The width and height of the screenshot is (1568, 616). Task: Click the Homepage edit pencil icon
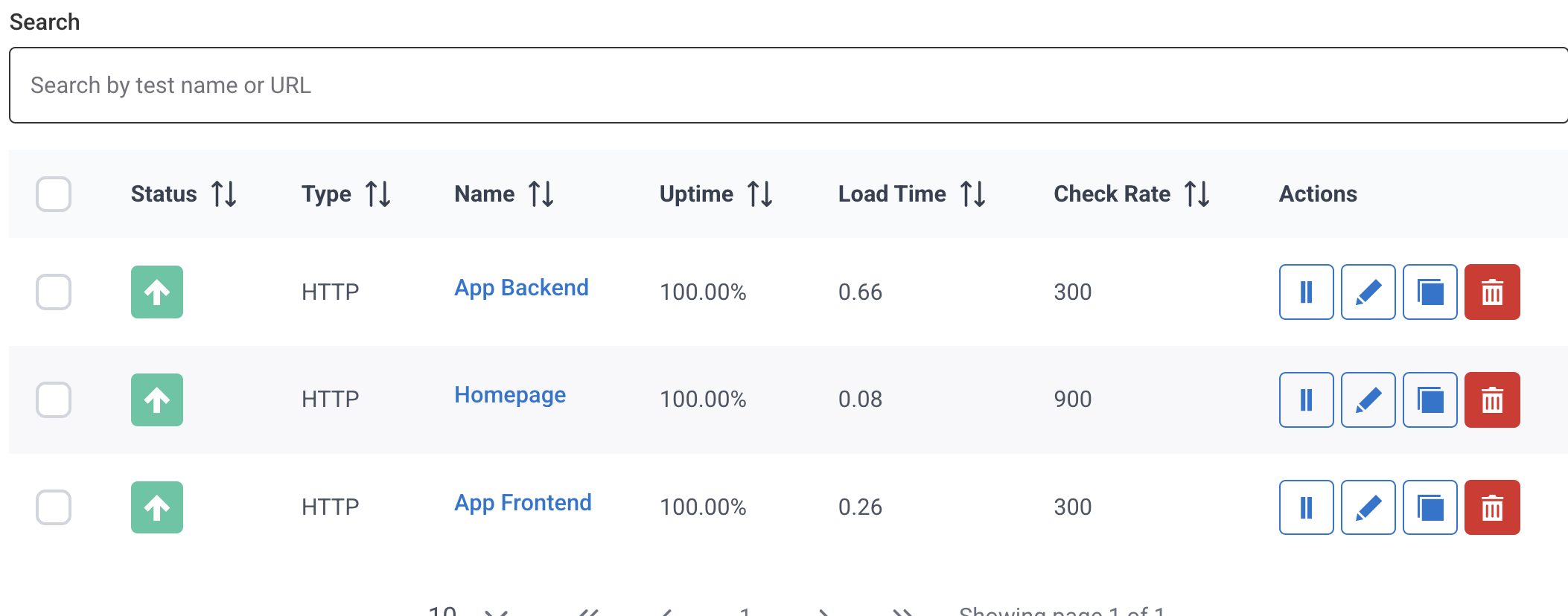pyautogui.click(x=1368, y=400)
